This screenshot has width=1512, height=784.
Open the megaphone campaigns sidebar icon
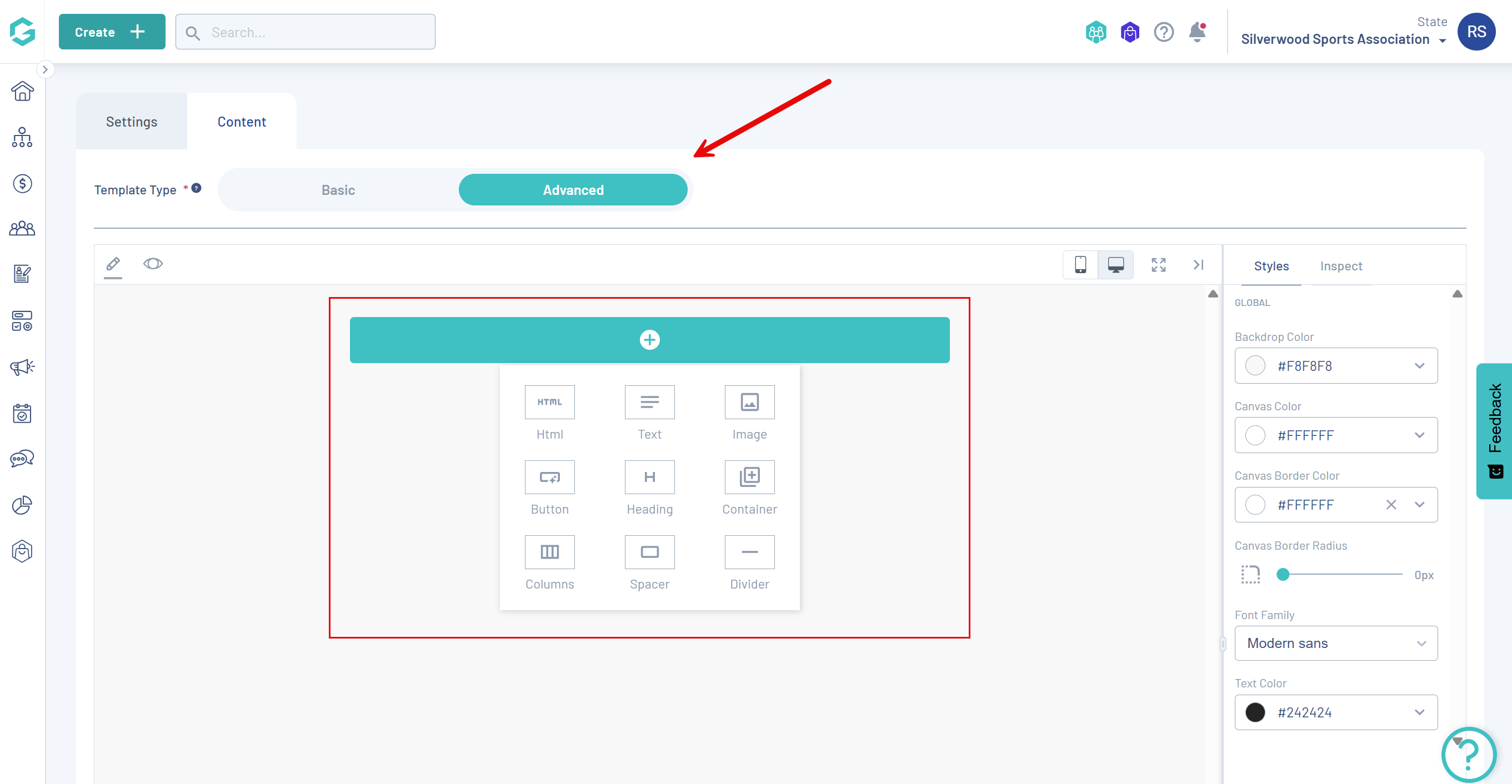click(x=22, y=368)
